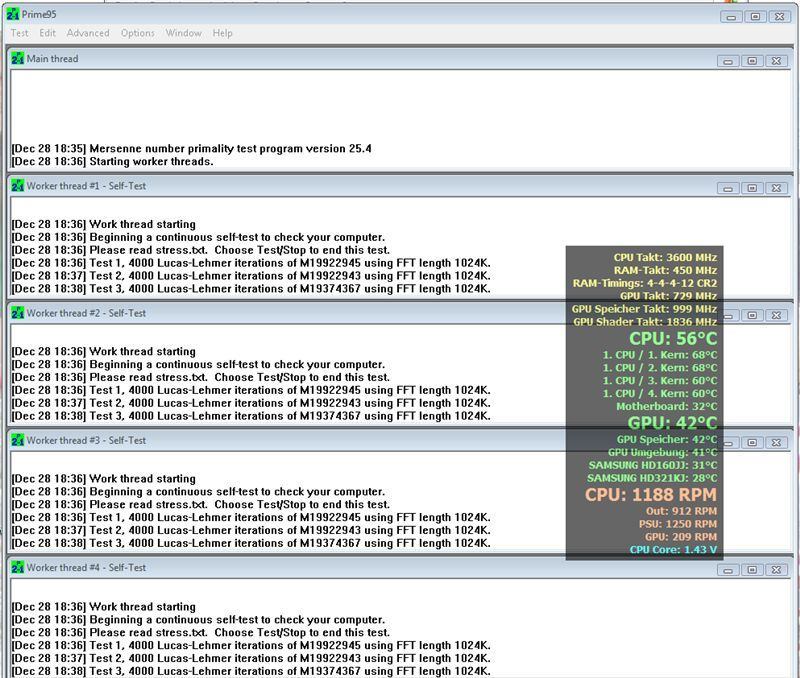Image resolution: width=800 pixels, height=678 pixels.
Task: Click the 'PSU: 1250 RPM' overlay reading
Action: coord(678,524)
